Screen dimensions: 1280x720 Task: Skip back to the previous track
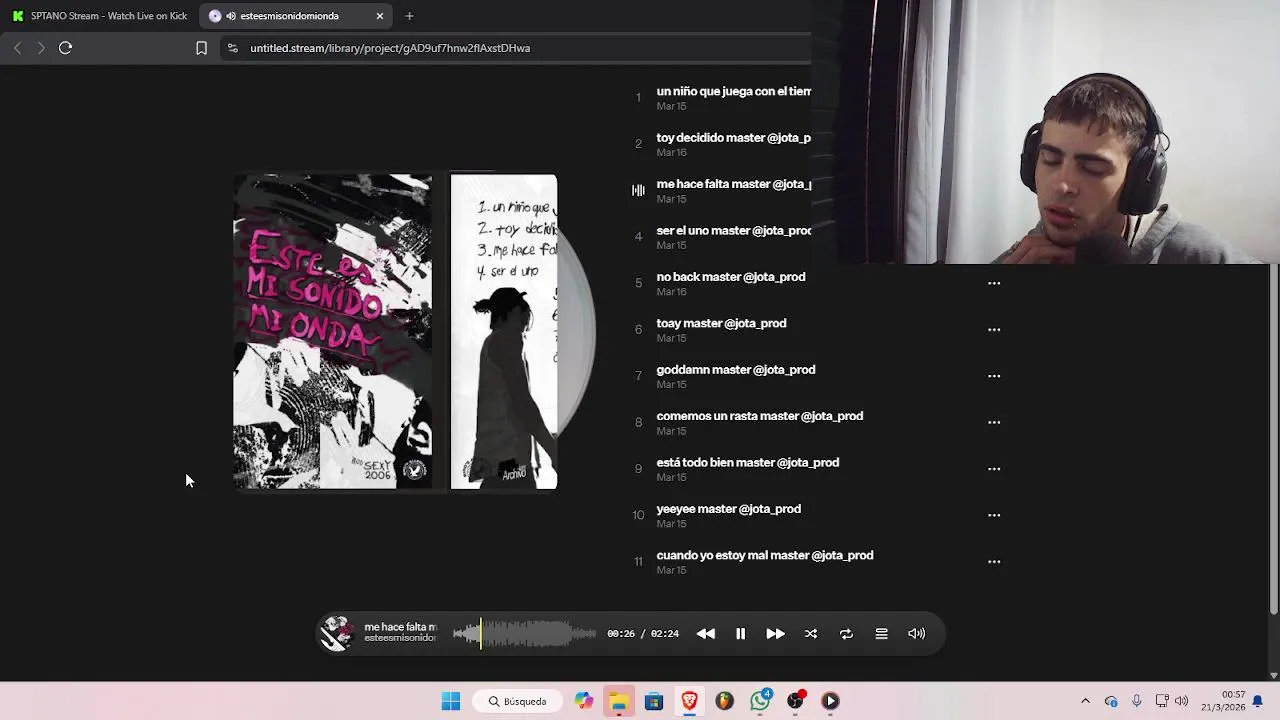point(706,634)
